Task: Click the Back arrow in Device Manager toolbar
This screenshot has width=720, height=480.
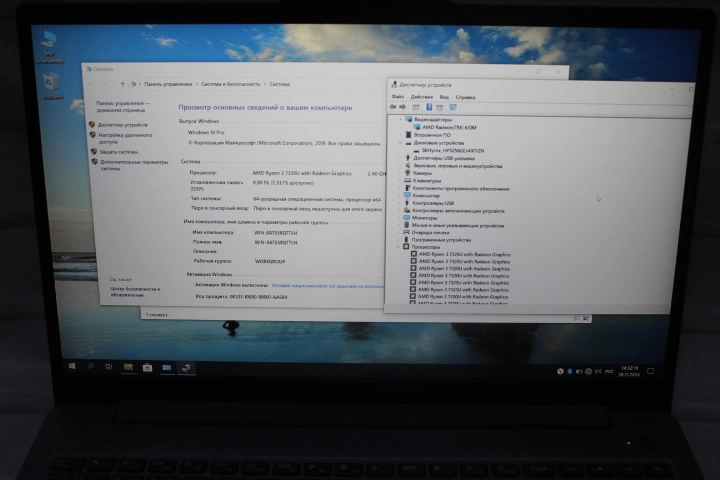Action: click(392, 107)
